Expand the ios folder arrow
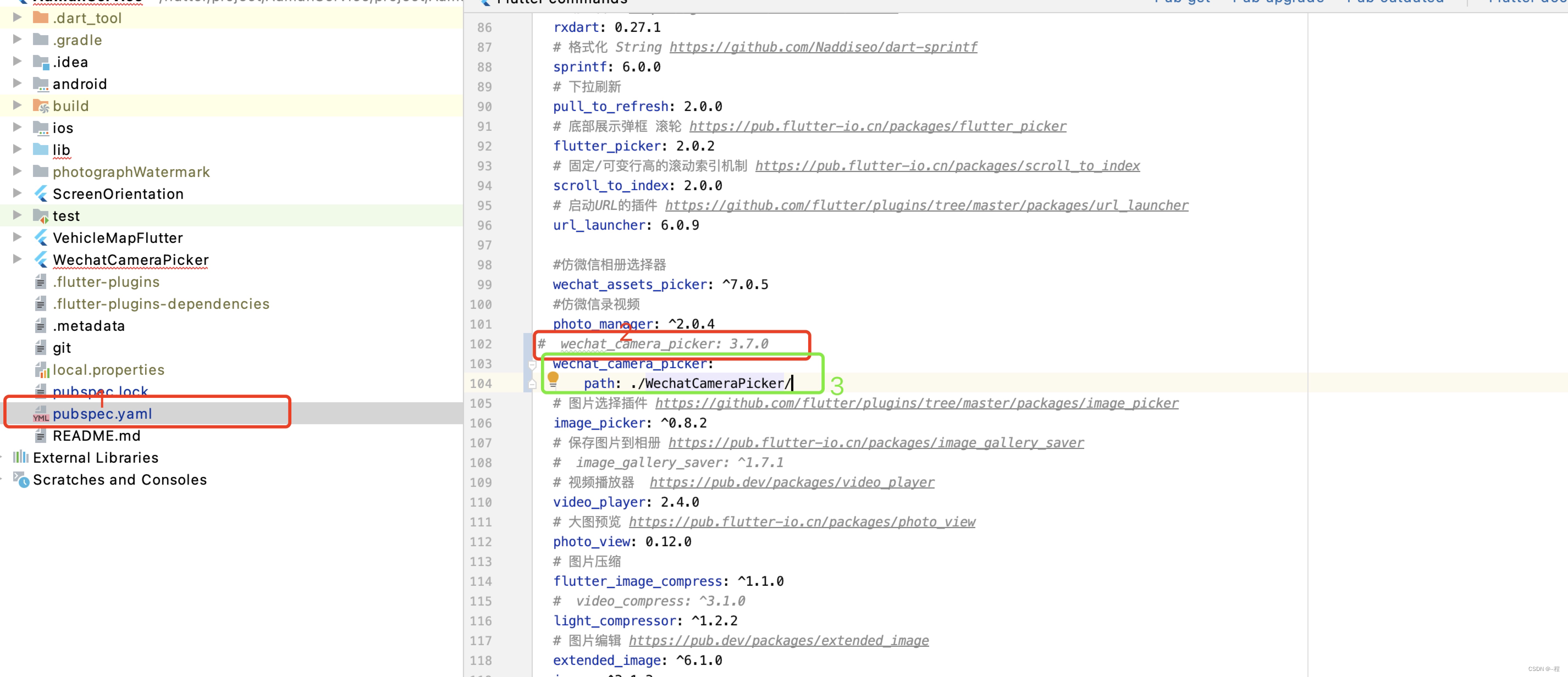Viewport: 1568px width, 677px height. click(17, 126)
